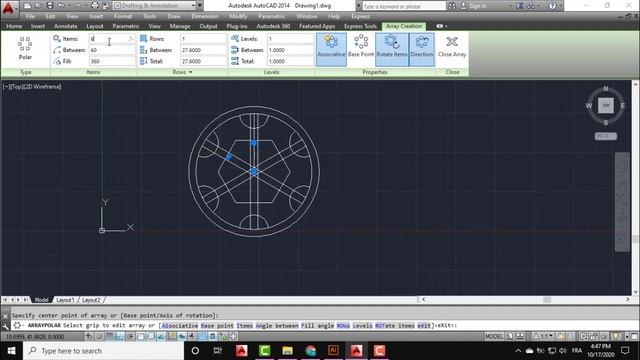Toggle the array Direction option
The width and height of the screenshot is (640, 360).
422,49
